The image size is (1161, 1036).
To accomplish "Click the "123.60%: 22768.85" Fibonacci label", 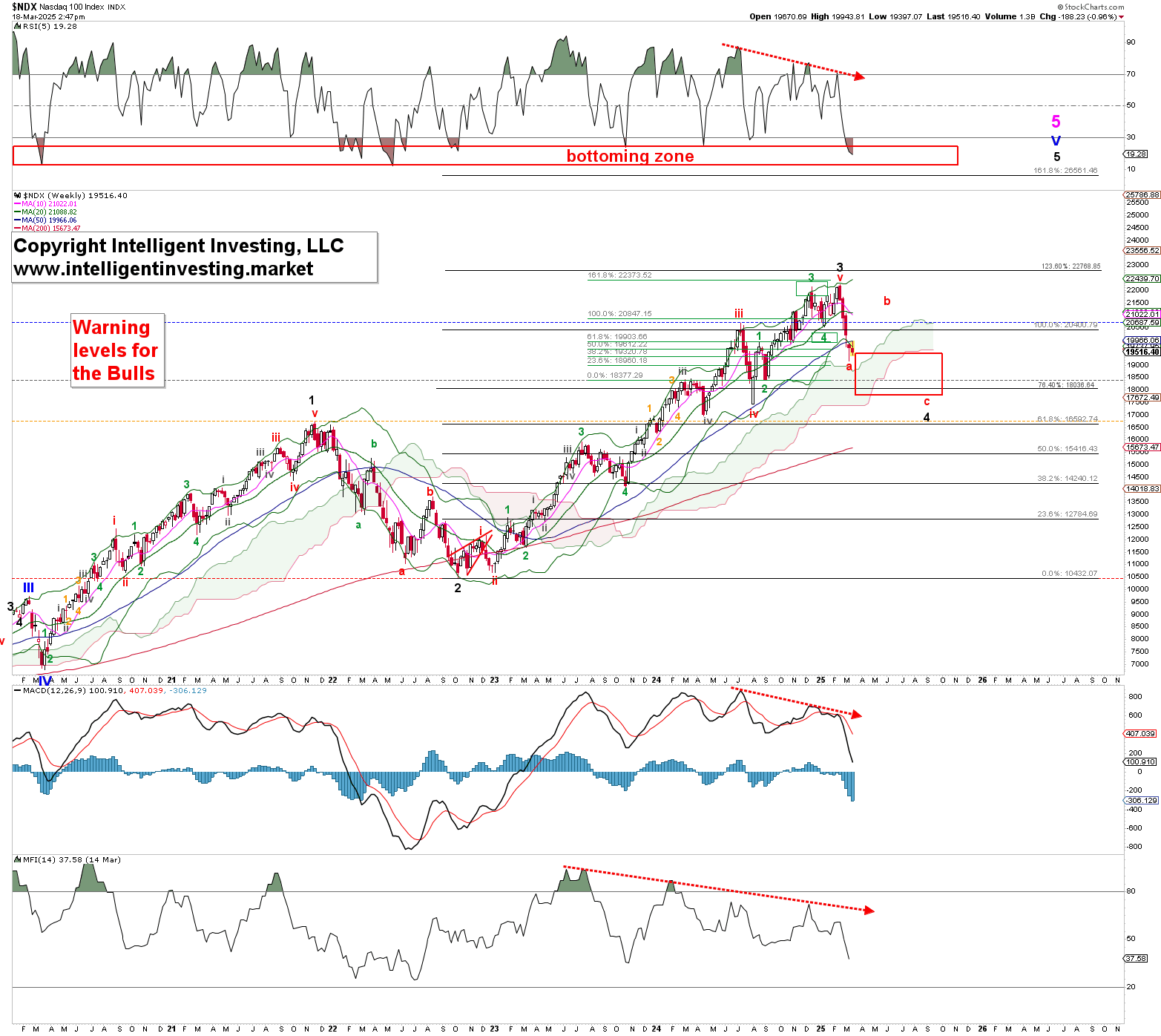I will tap(1070, 266).
